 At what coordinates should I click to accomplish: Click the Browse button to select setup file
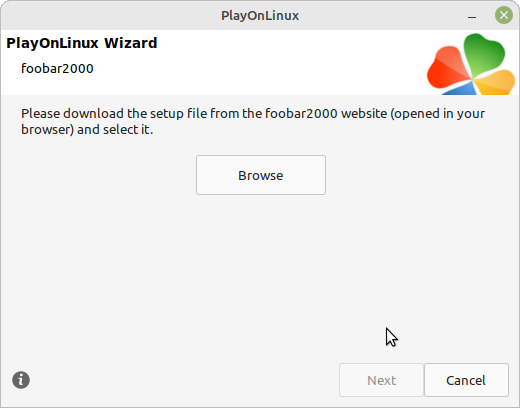coord(261,175)
